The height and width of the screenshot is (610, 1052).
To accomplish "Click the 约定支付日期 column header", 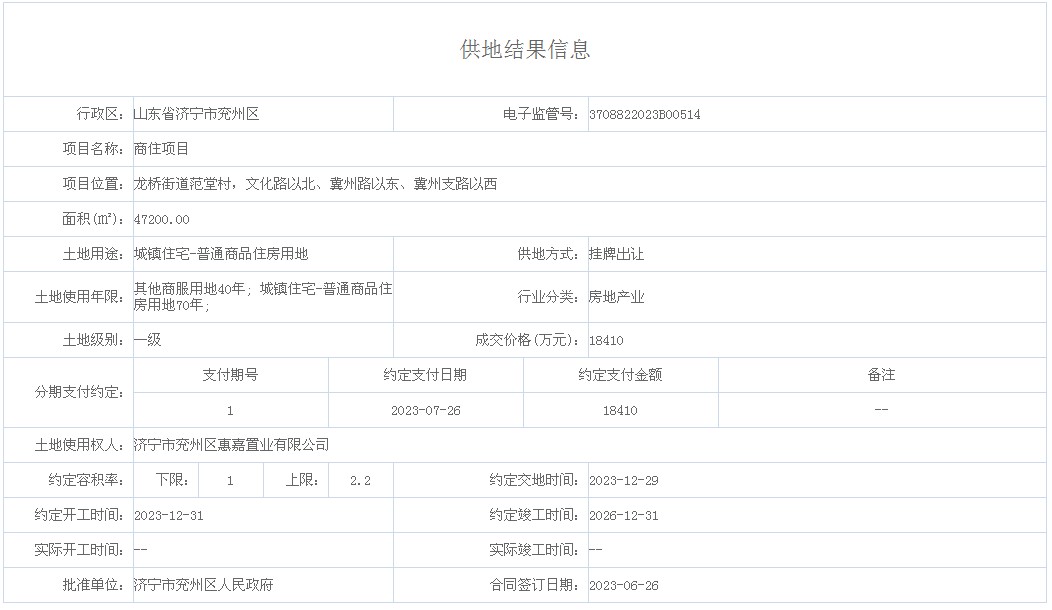I will coord(425,375).
